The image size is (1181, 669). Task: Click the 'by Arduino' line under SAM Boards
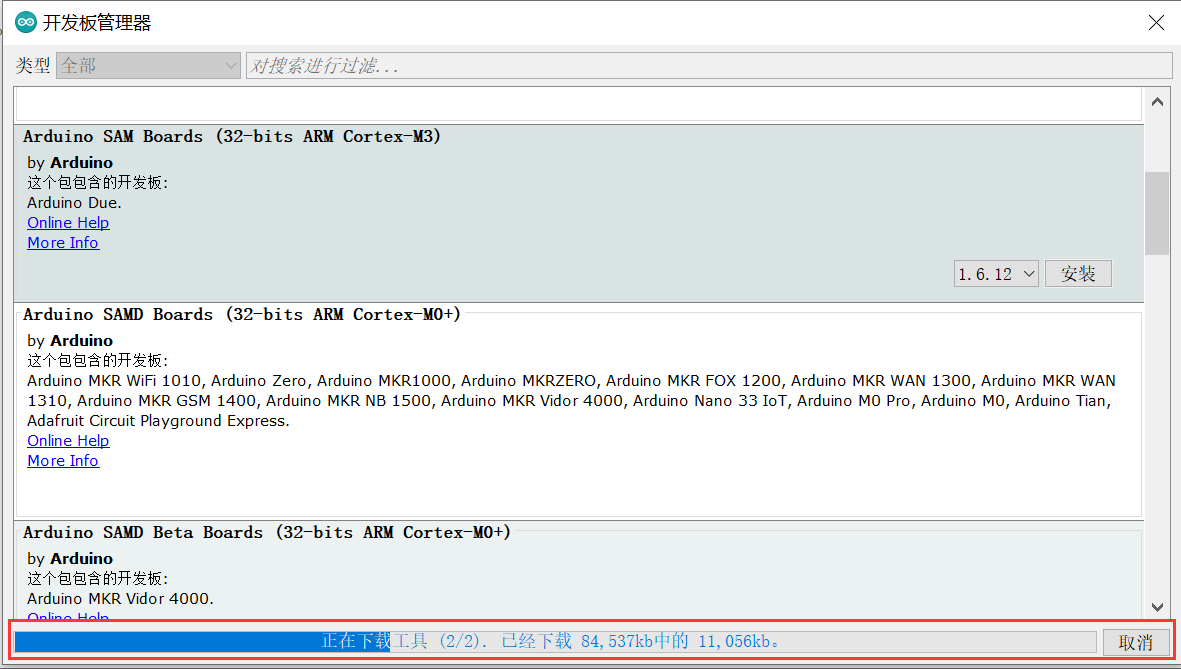[x=70, y=163]
